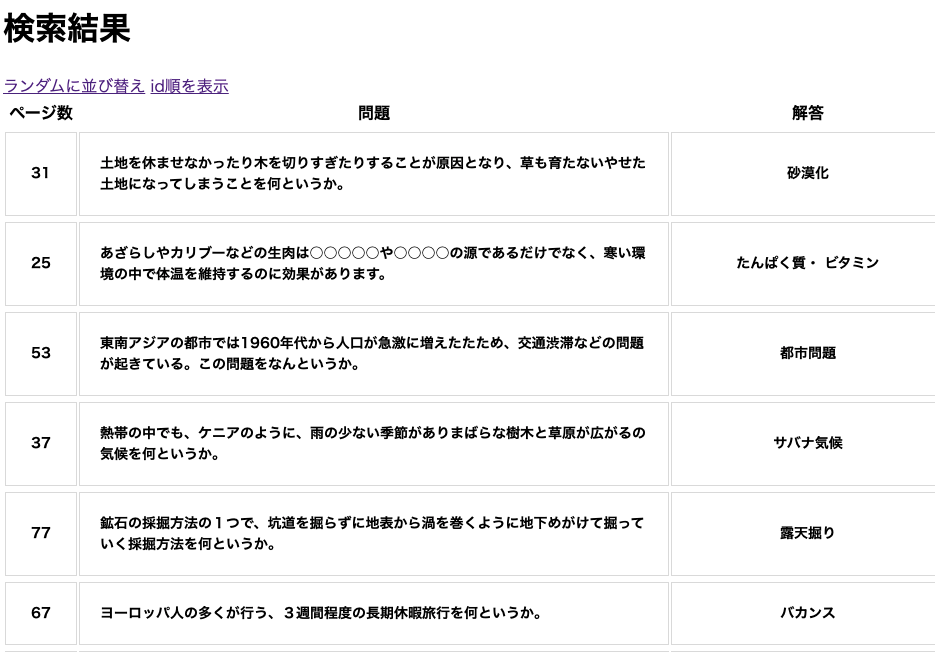
Task: Click the question mentioning ケニア climate
Action: point(373,443)
